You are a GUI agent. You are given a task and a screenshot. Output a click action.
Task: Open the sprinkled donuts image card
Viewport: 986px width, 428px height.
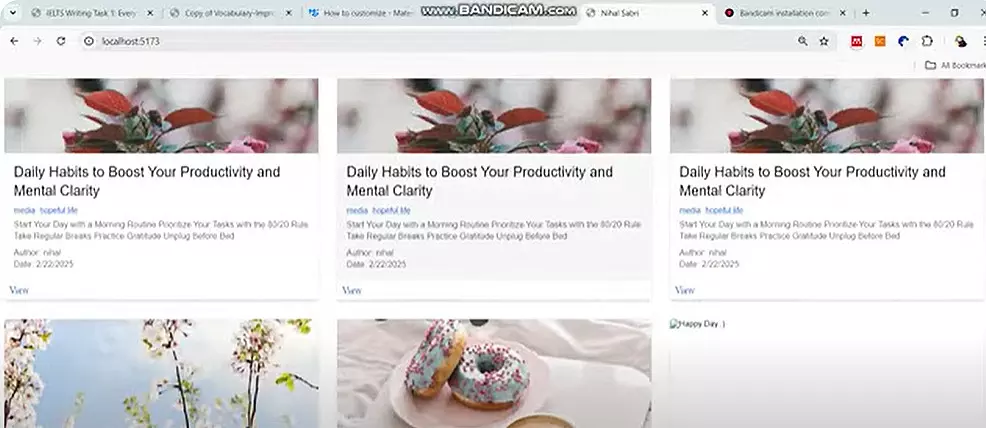click(x=494, y=373)
